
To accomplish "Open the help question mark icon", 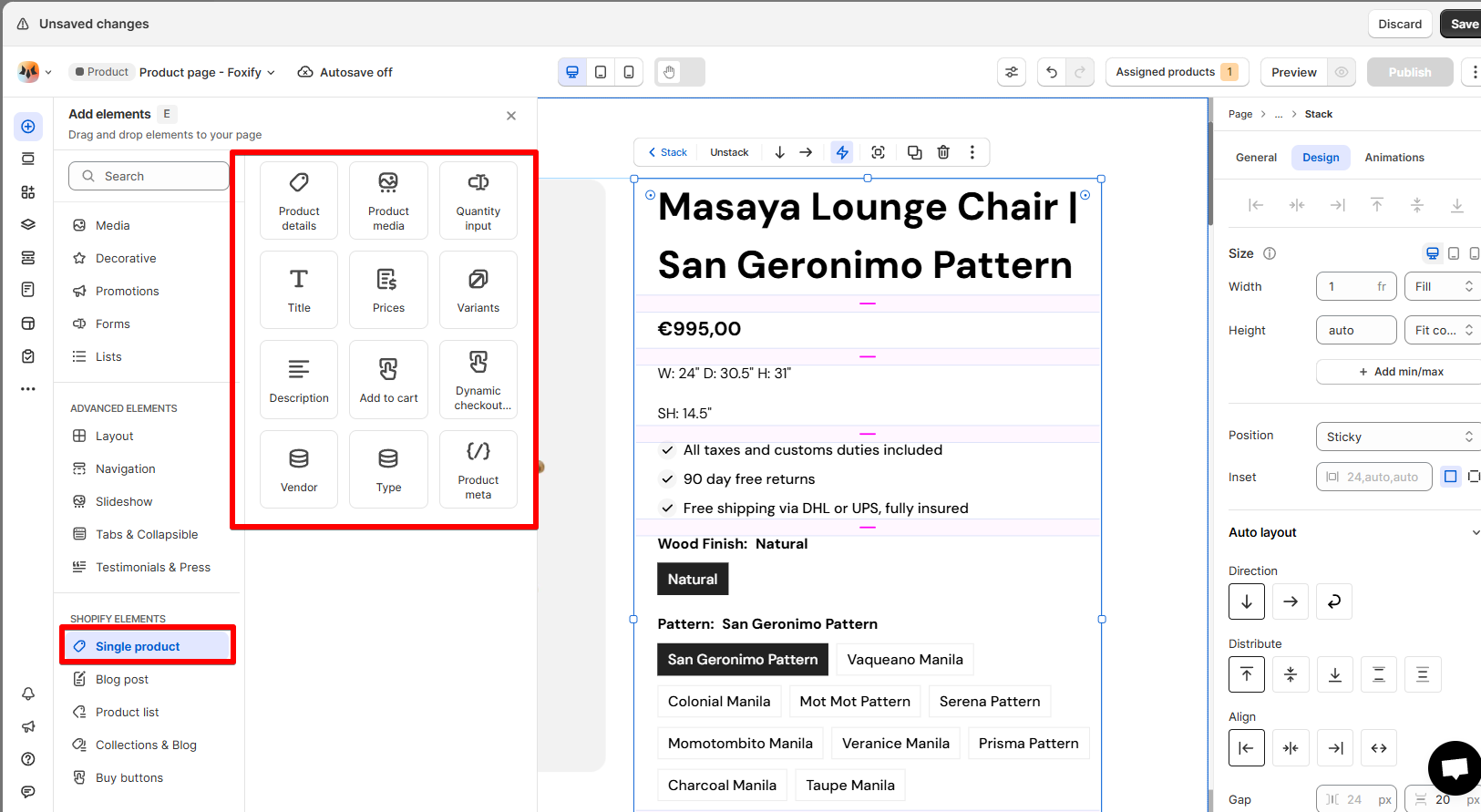I will pos(28,759).
